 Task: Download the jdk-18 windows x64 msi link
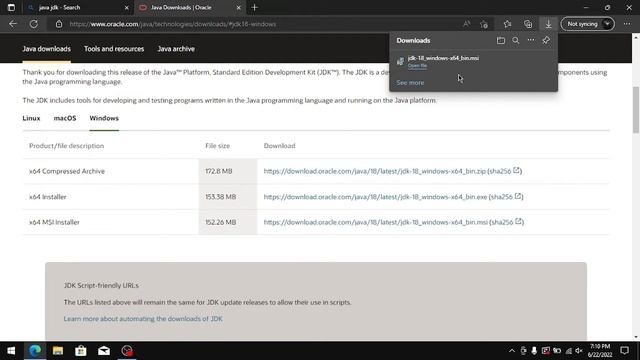(376, 222)
